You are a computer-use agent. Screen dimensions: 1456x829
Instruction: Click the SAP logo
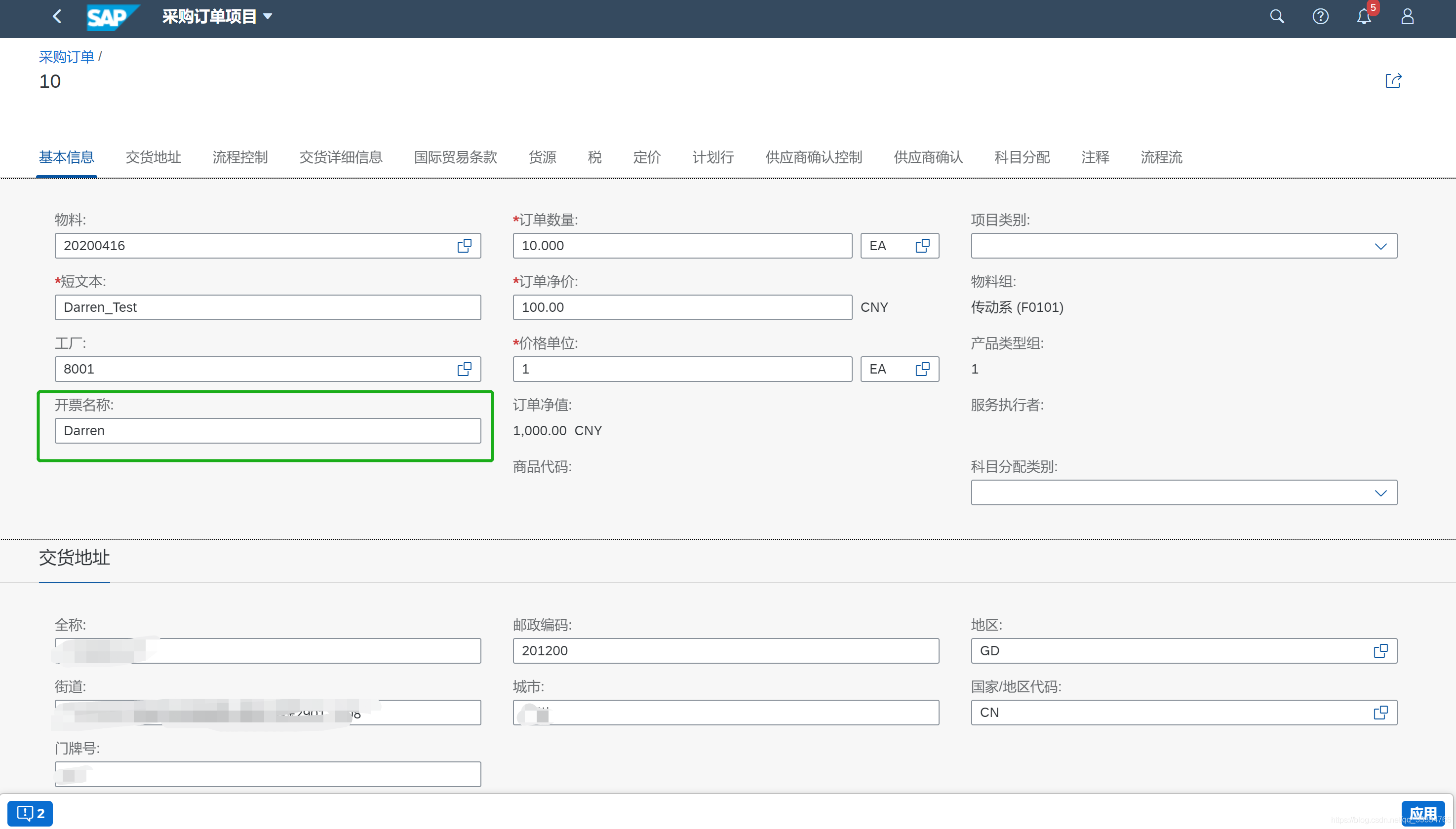pos(113,17)
